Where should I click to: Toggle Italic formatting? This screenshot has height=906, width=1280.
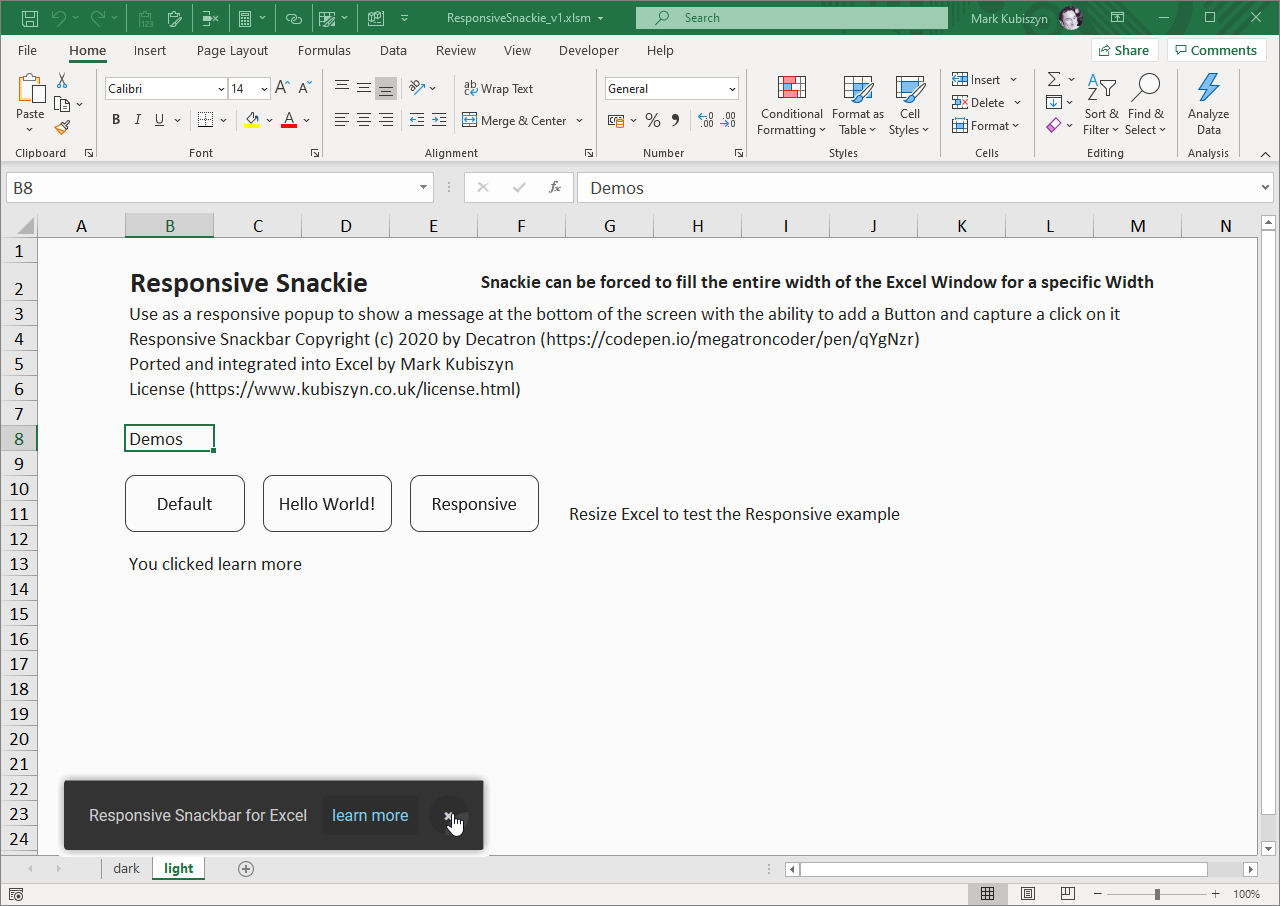pos(138,120)
